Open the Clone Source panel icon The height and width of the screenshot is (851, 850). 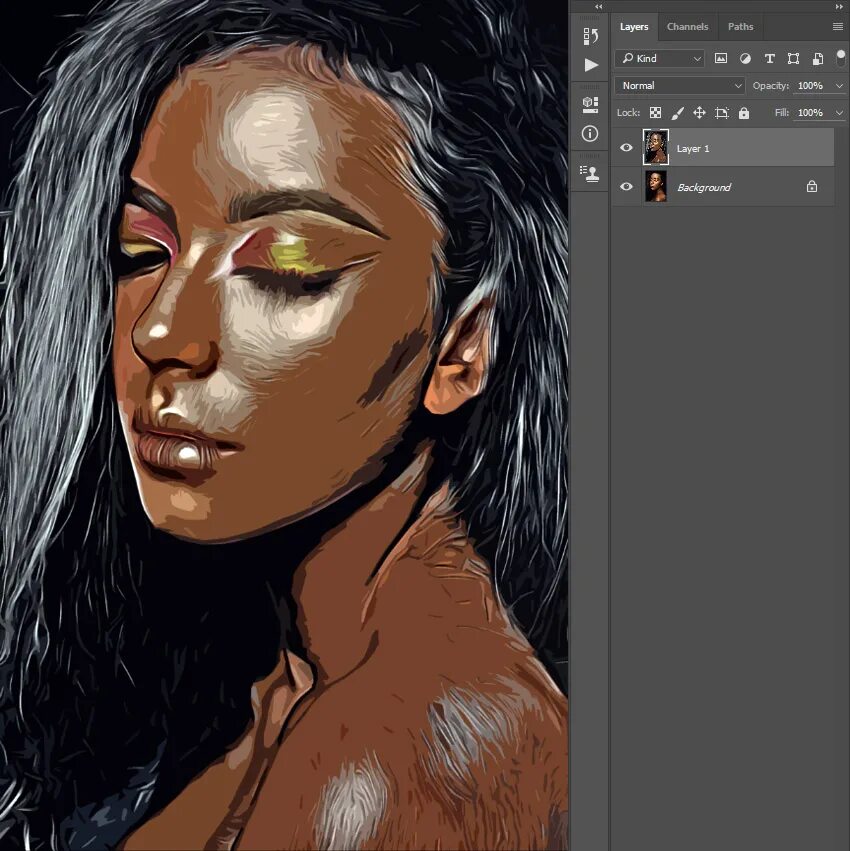[x=590, y=174]
